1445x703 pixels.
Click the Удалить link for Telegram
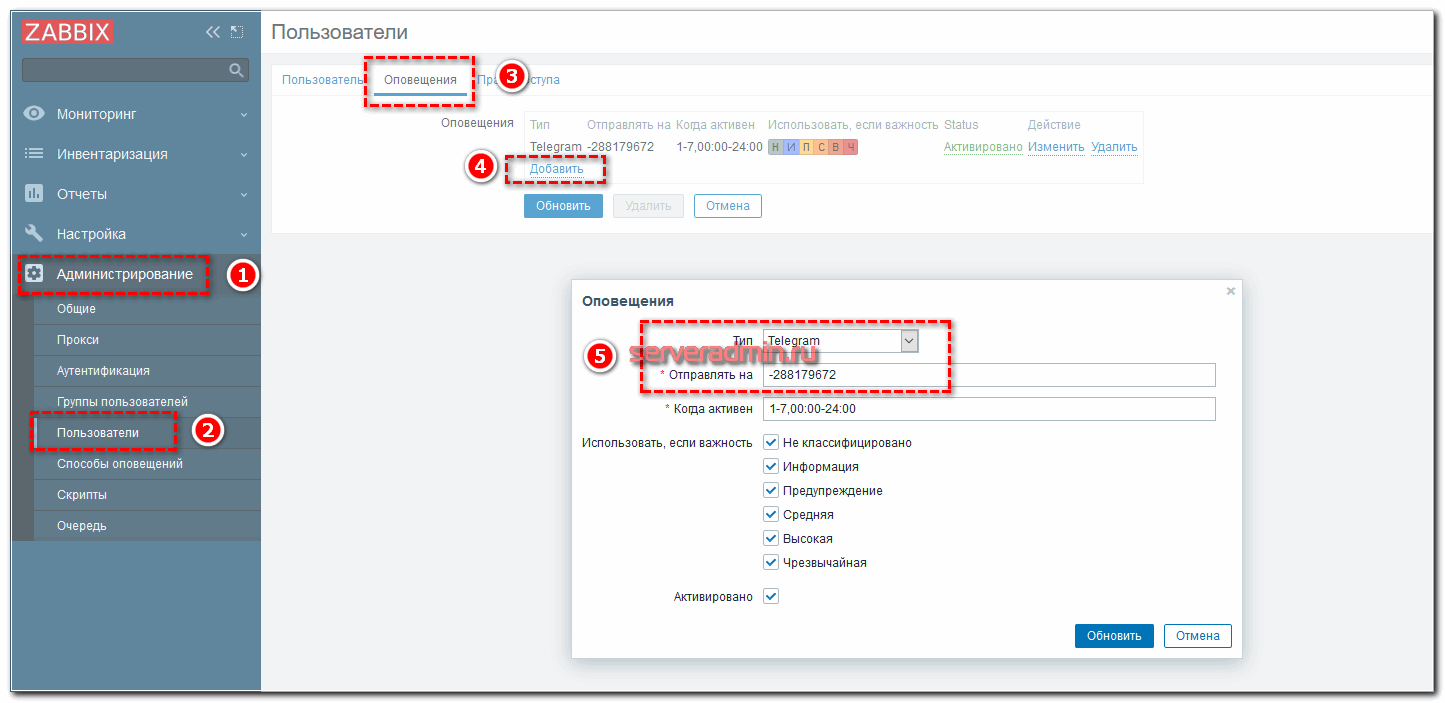(x=1114, y=147)
